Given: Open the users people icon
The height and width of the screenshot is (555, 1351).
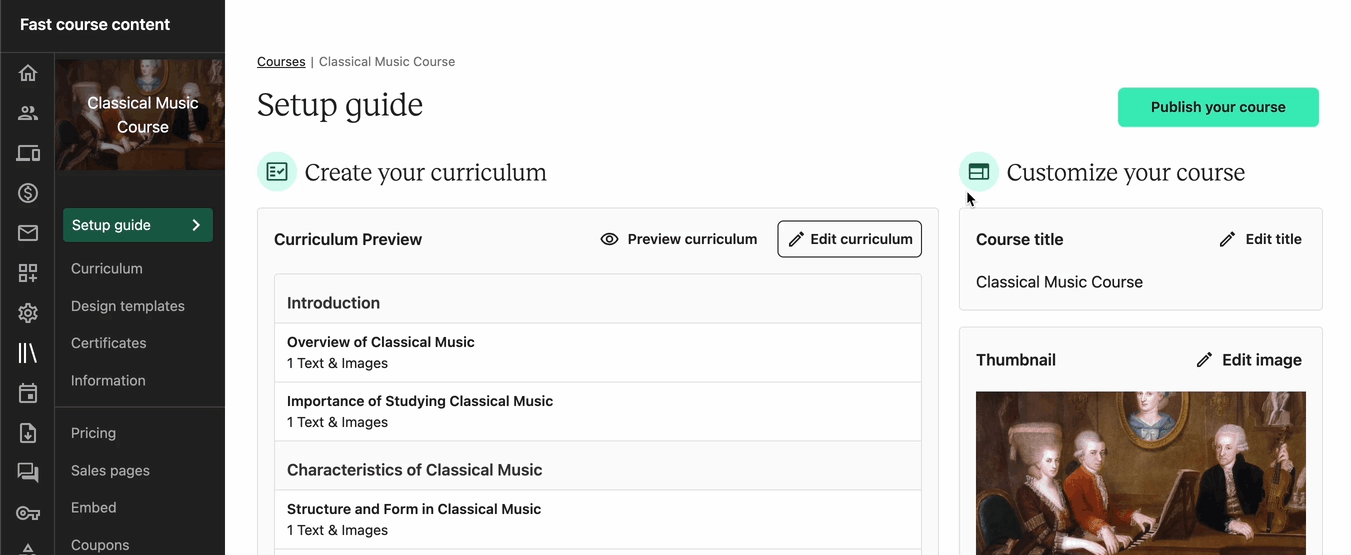Looking at the screenshot, I should 28,113.
